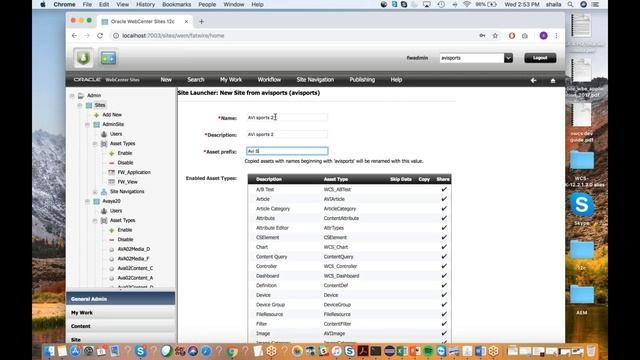Click Users under AdminSite

tap(116, 134)
